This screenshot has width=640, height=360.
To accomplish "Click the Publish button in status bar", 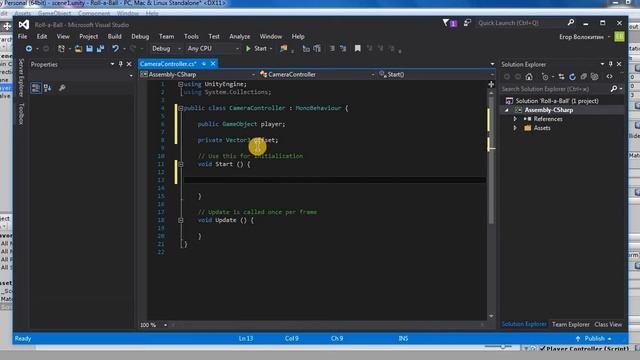I will pos(594,338).
